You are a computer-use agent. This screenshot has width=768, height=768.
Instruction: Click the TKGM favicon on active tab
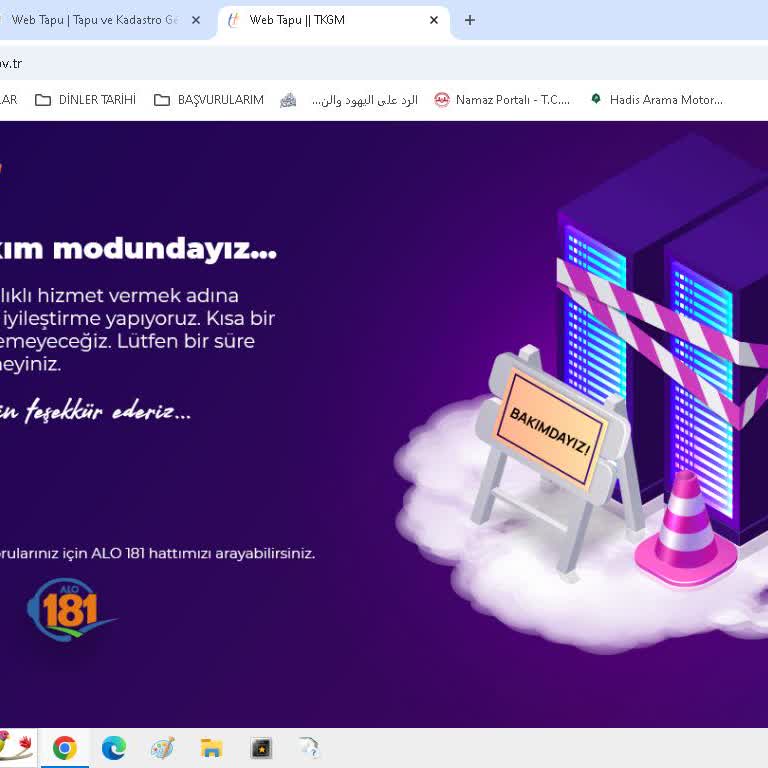click(x=234, y=20)
